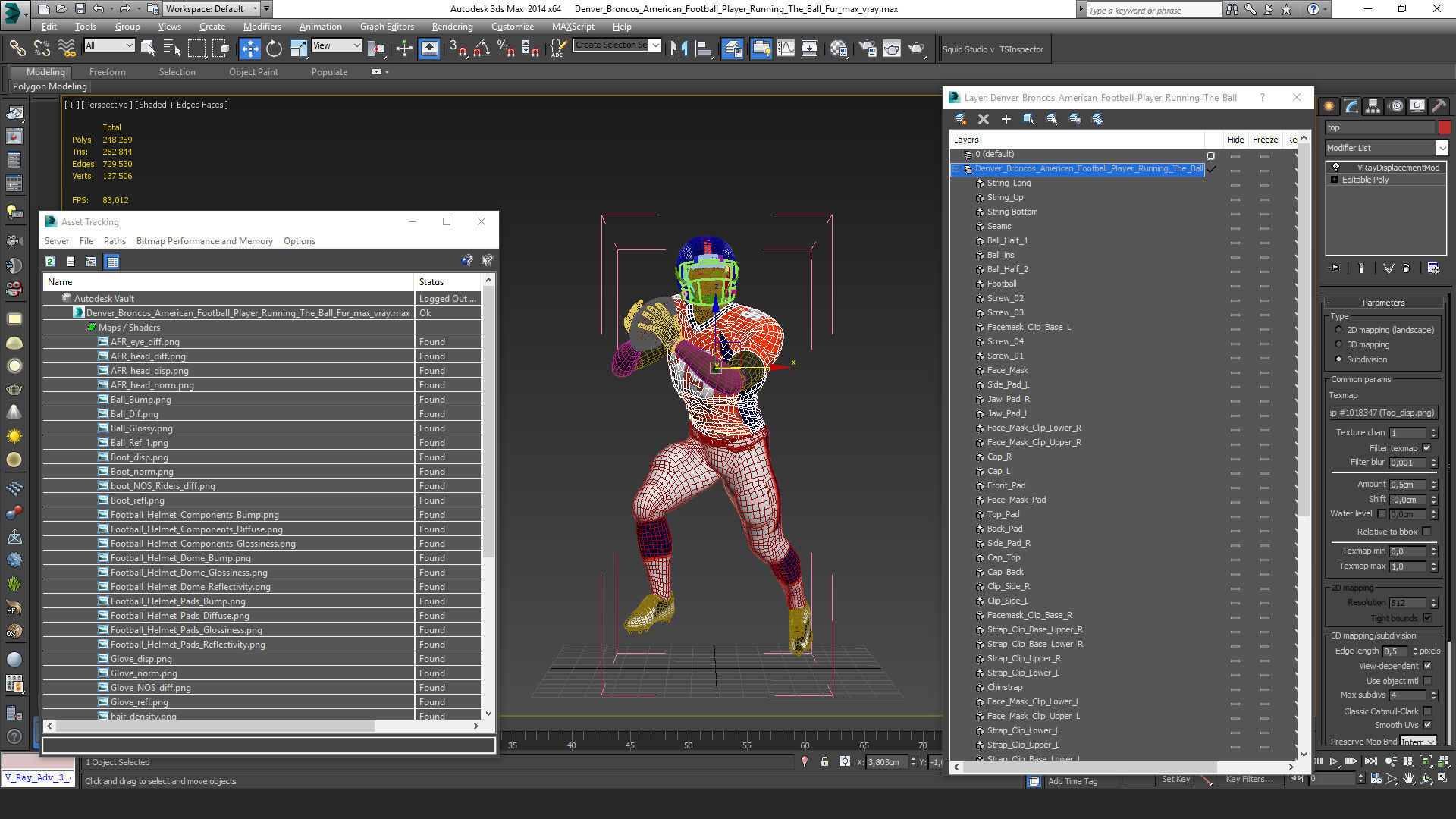
Task: Toggle the View-dependent checkbox
Action: (x=1427, y=666)
